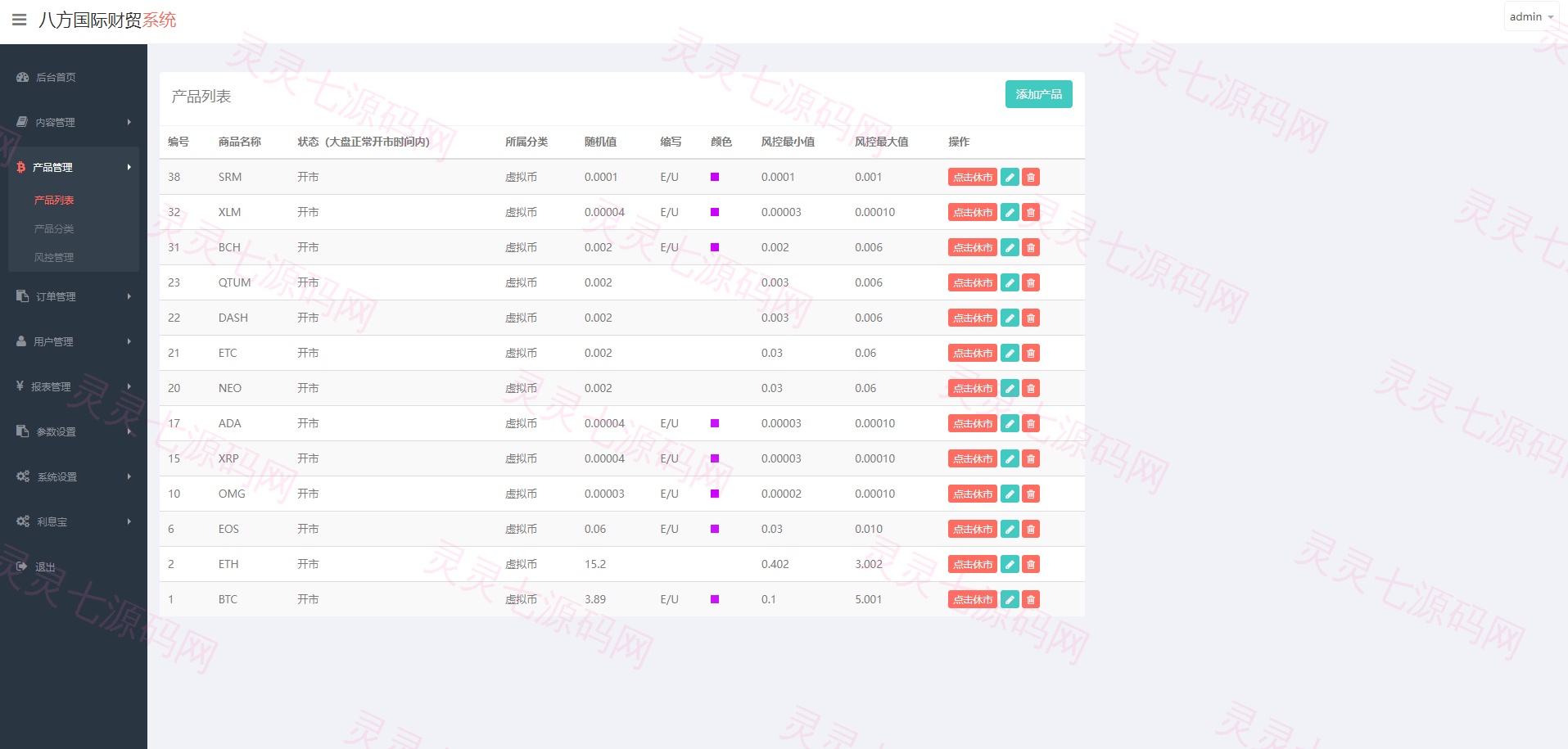Delete the BCH product with trash icon
1568x749 pixels.
point(1031,247)
